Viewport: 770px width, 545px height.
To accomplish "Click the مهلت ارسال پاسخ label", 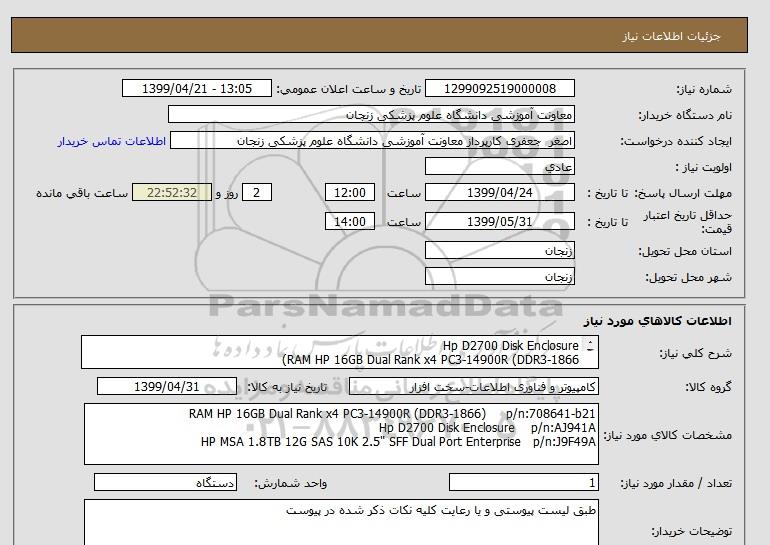I will 684,193.
